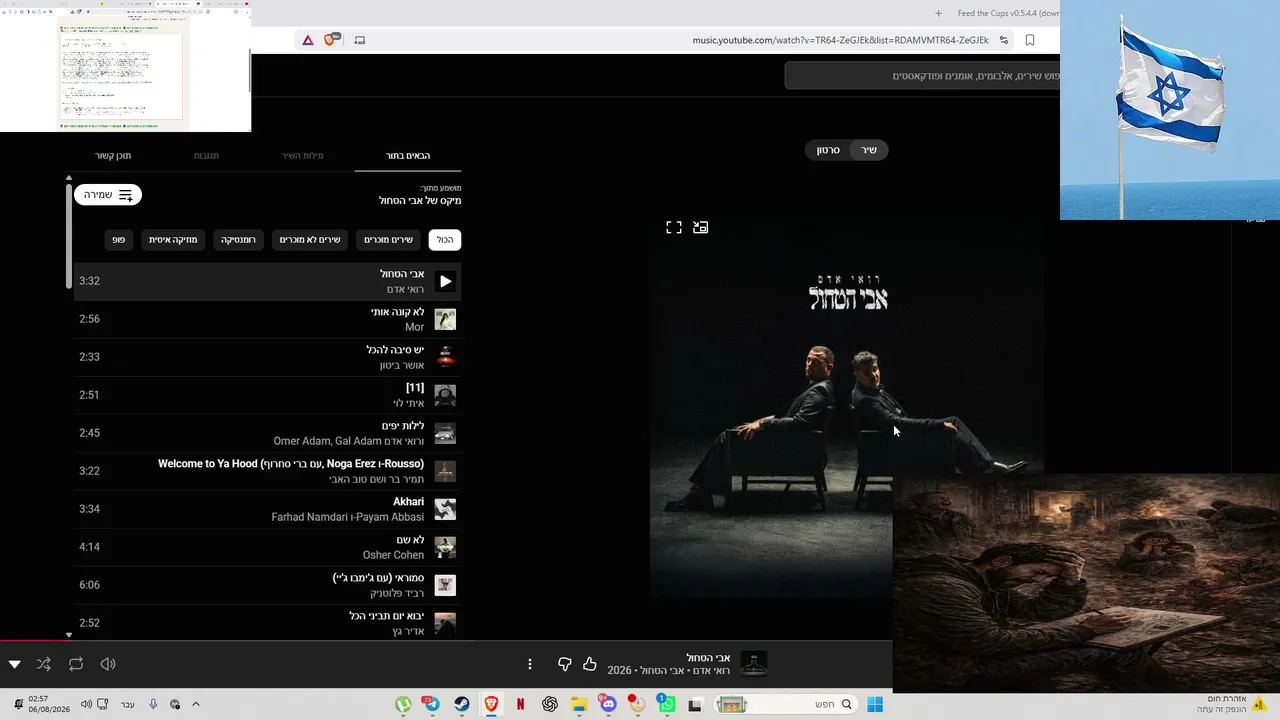Open artist Mor from the queue
Screen dimensions: 1280x720
[414, 327]
